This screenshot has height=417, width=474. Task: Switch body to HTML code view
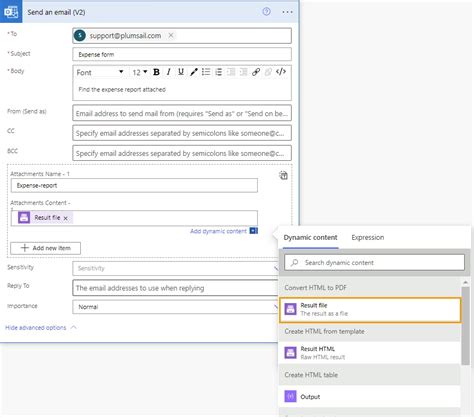pyautogui.click(x=281, y=72)
